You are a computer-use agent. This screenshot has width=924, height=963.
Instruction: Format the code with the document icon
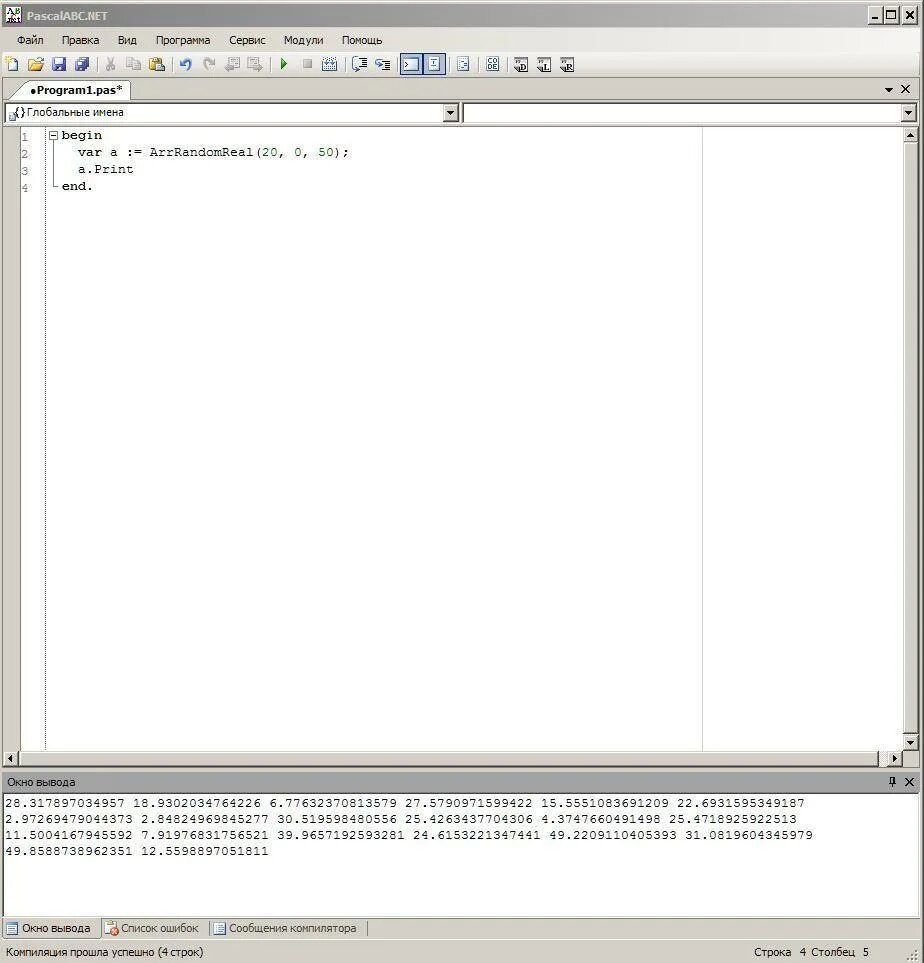click(463, 64)
